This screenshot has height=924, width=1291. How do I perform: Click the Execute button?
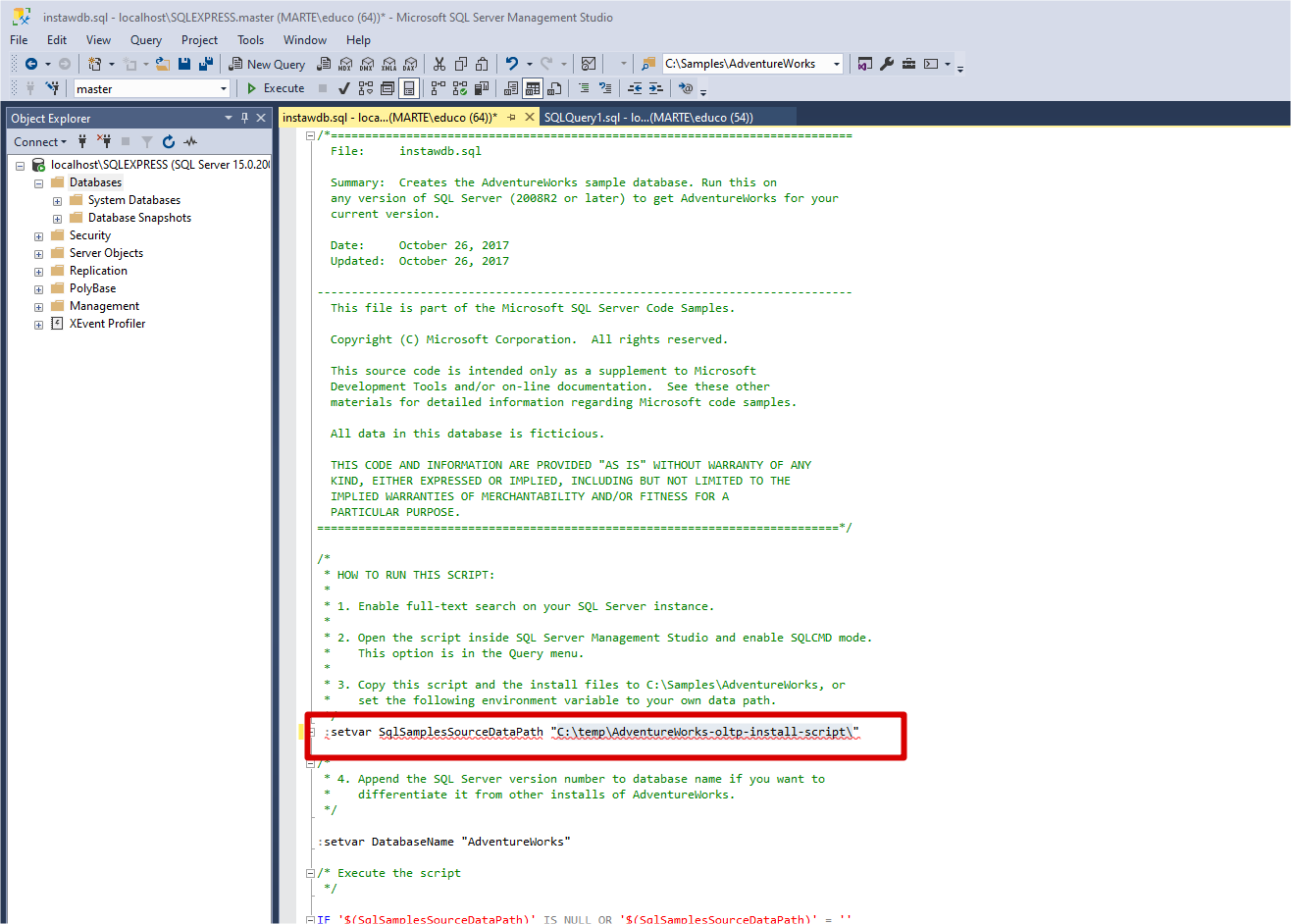tap(276, 88)
